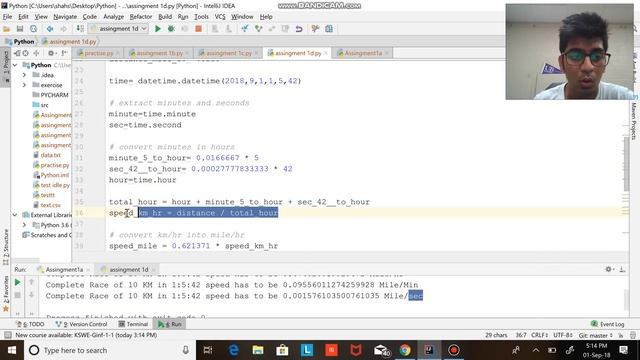Close the assingment 1d.py editor tab
This screenshot has height=360, width=640.
point(326,53)
